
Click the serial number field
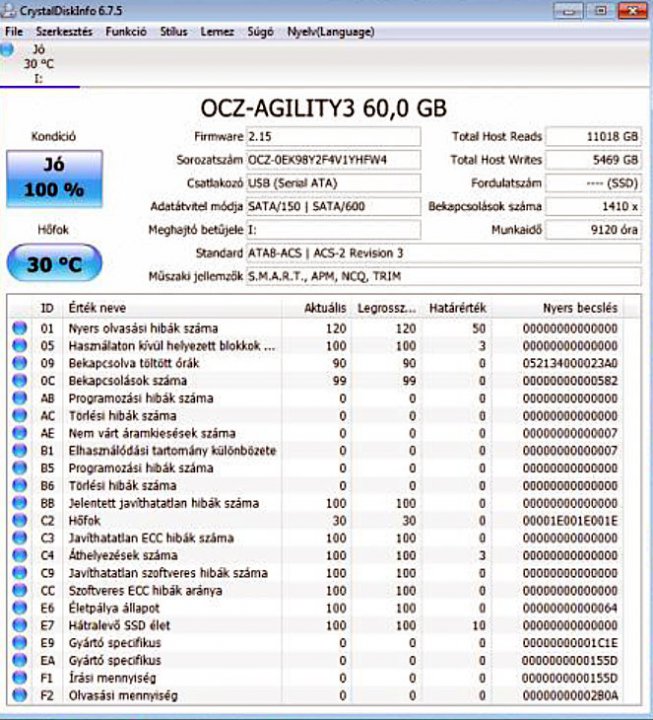coord(333,160)
